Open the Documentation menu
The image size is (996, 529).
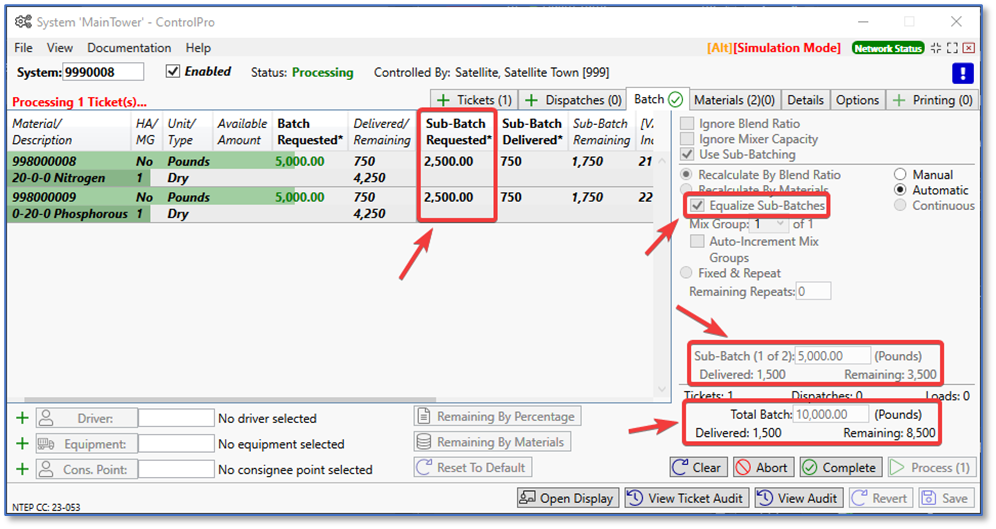tap(129, 48)
